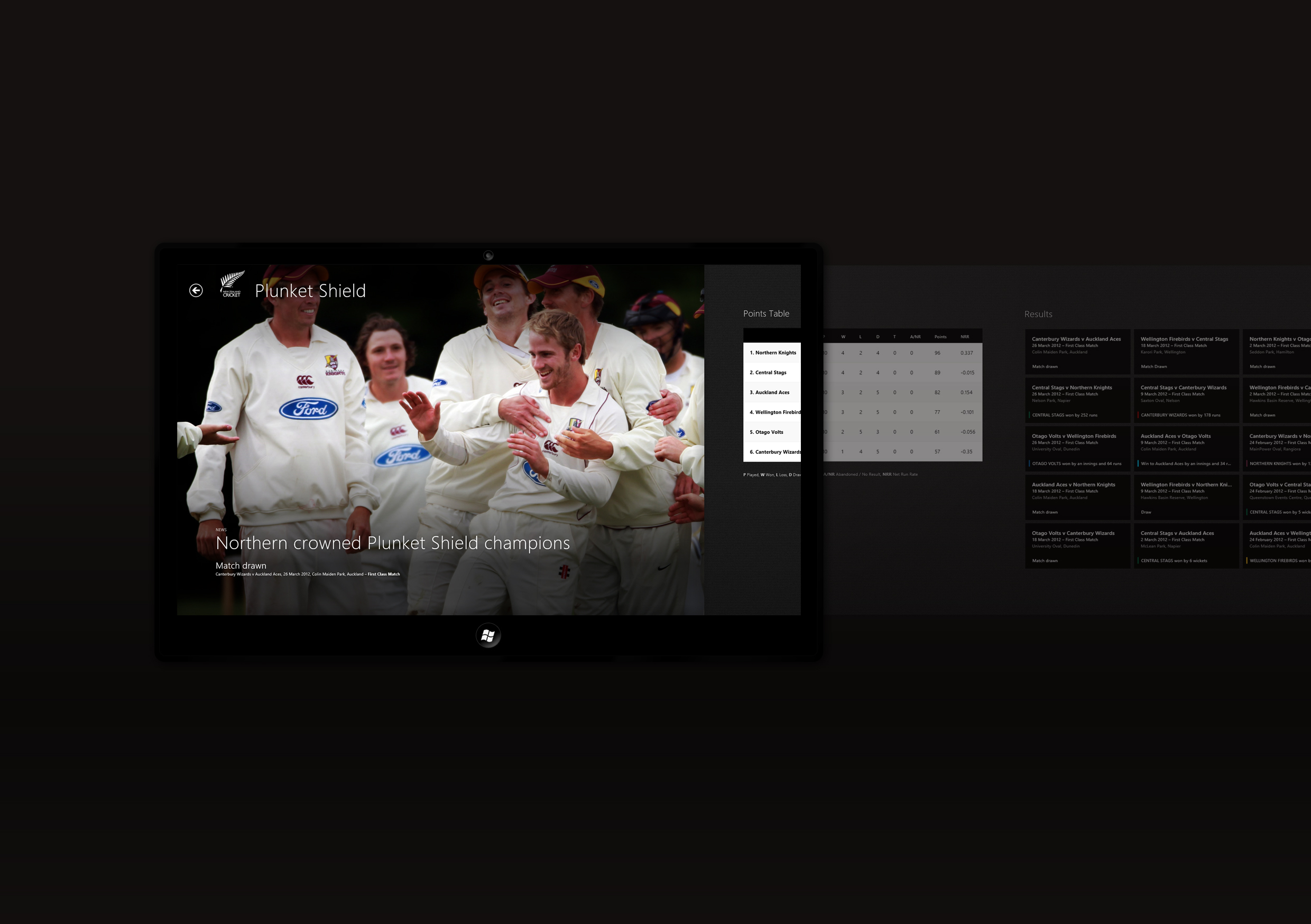Click the New Zealand Cricket fern logo

(232, 284)
